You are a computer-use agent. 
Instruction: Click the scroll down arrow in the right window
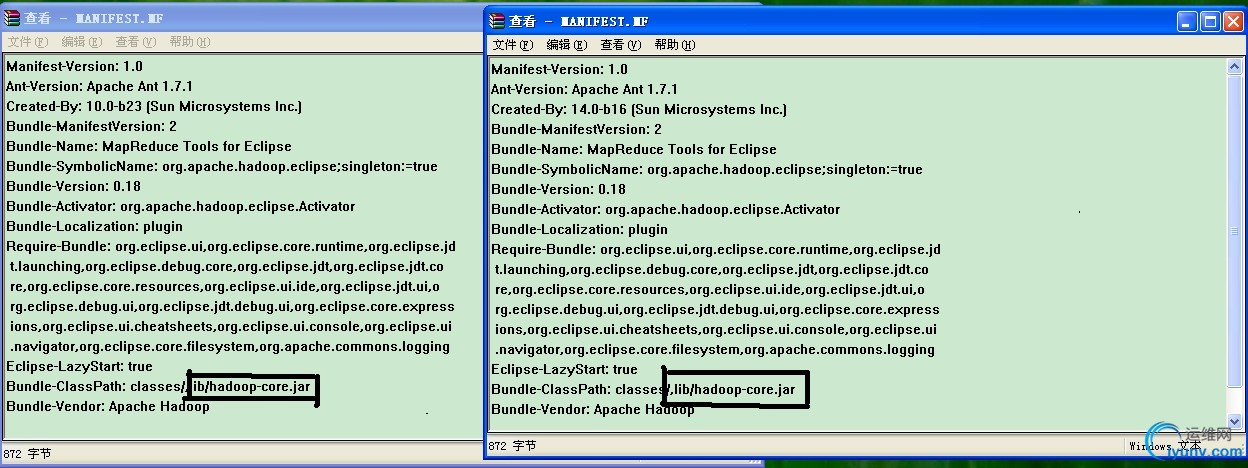point(1234,424)
